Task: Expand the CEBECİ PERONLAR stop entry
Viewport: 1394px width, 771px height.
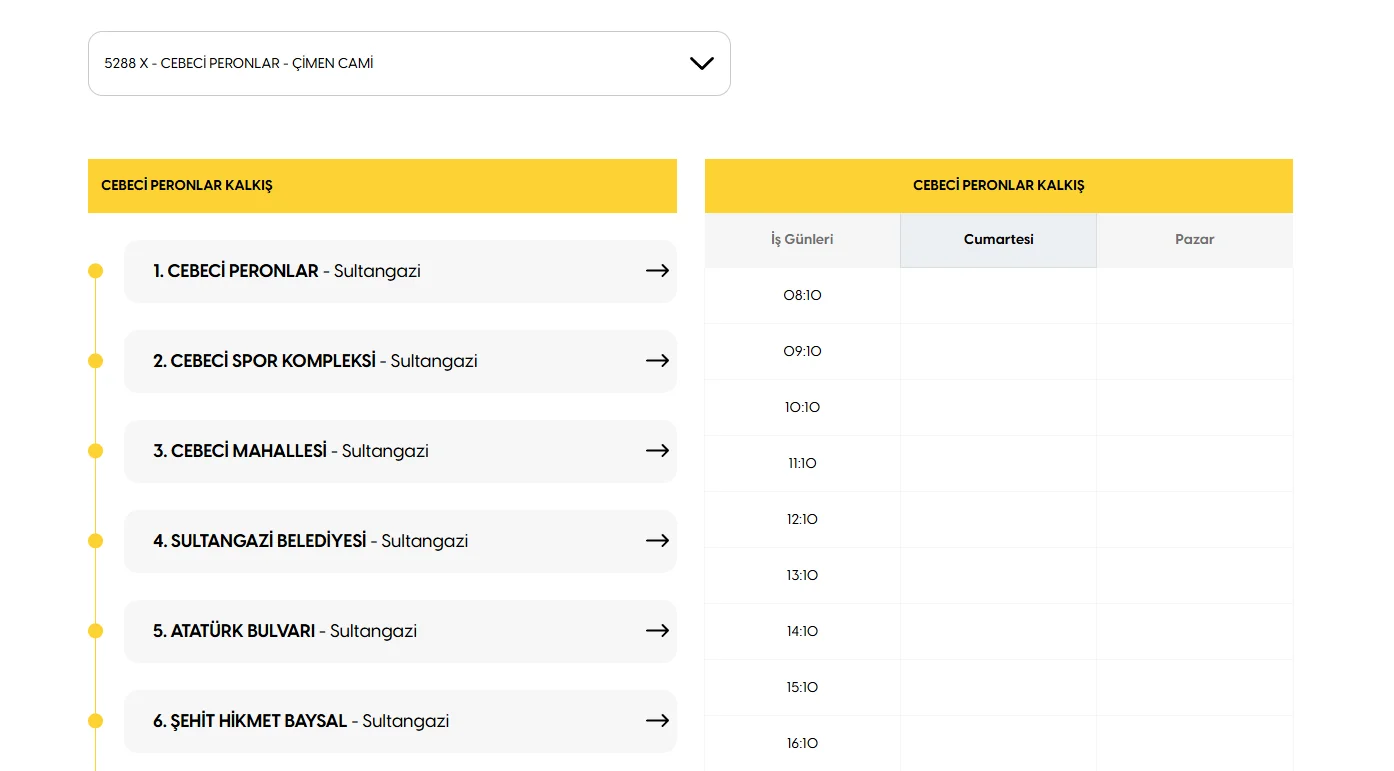Action: (x=400, y=271)
